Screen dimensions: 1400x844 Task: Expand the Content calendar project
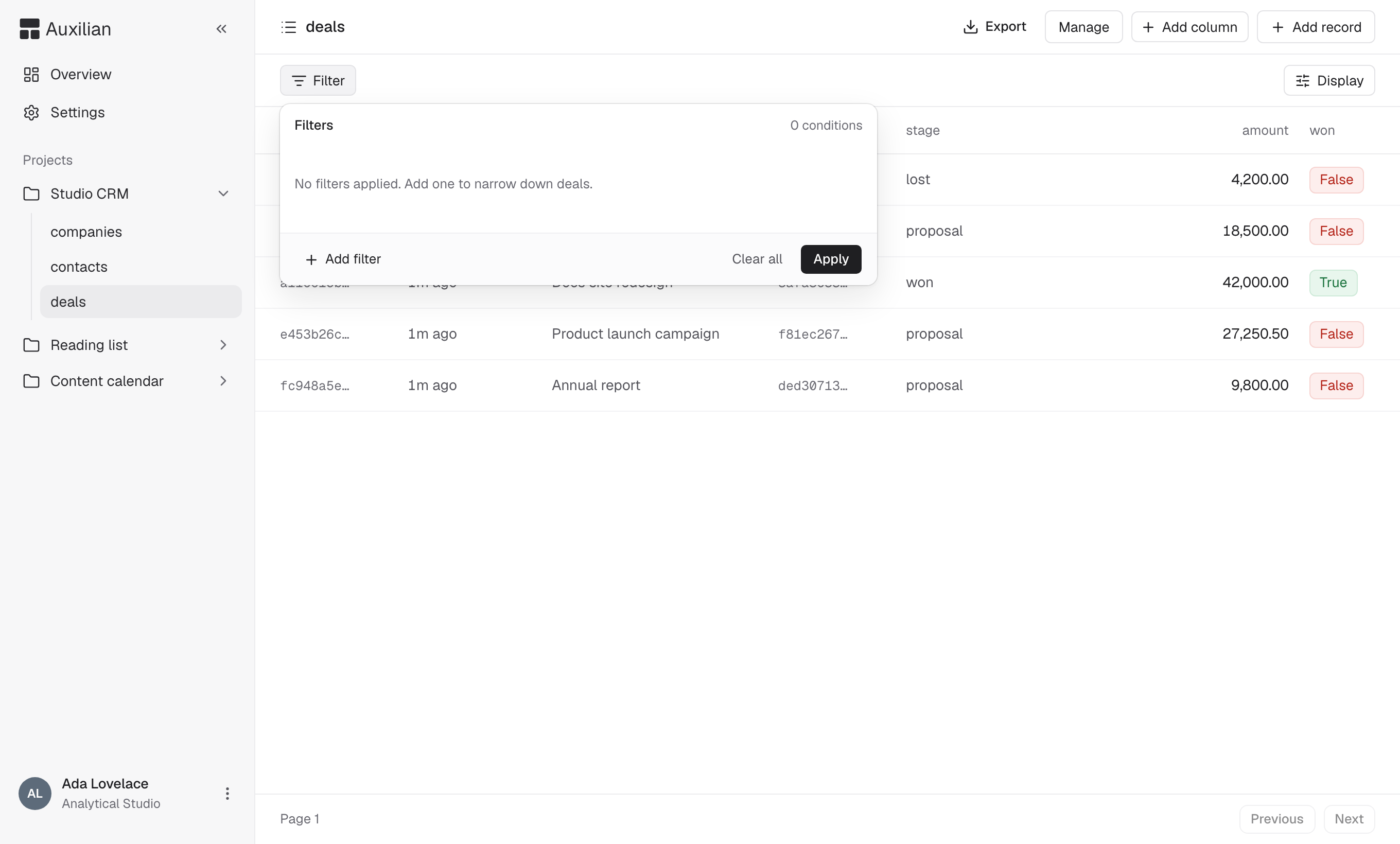(223, 381)
